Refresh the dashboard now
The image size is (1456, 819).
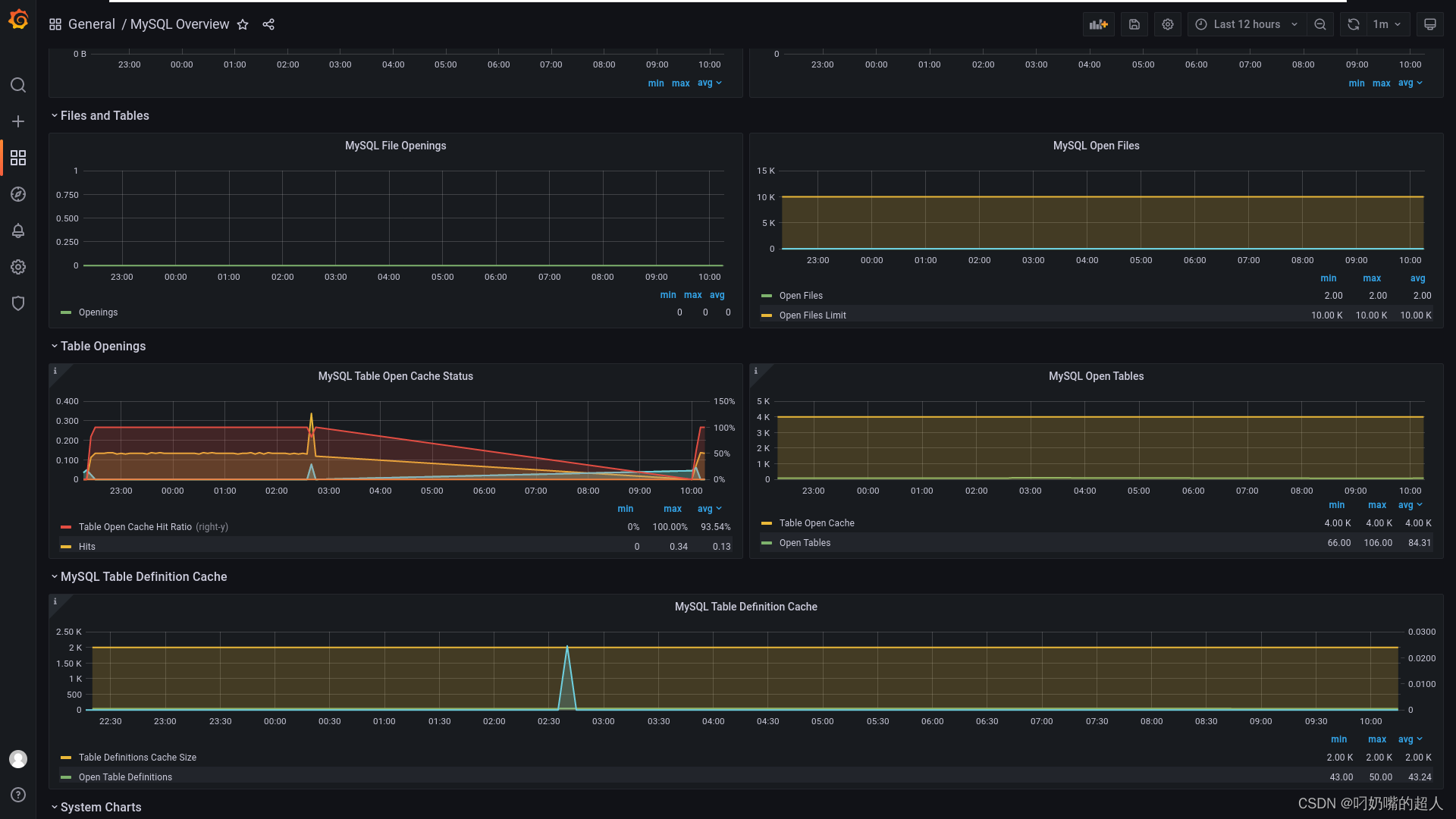click(1354, 24)
